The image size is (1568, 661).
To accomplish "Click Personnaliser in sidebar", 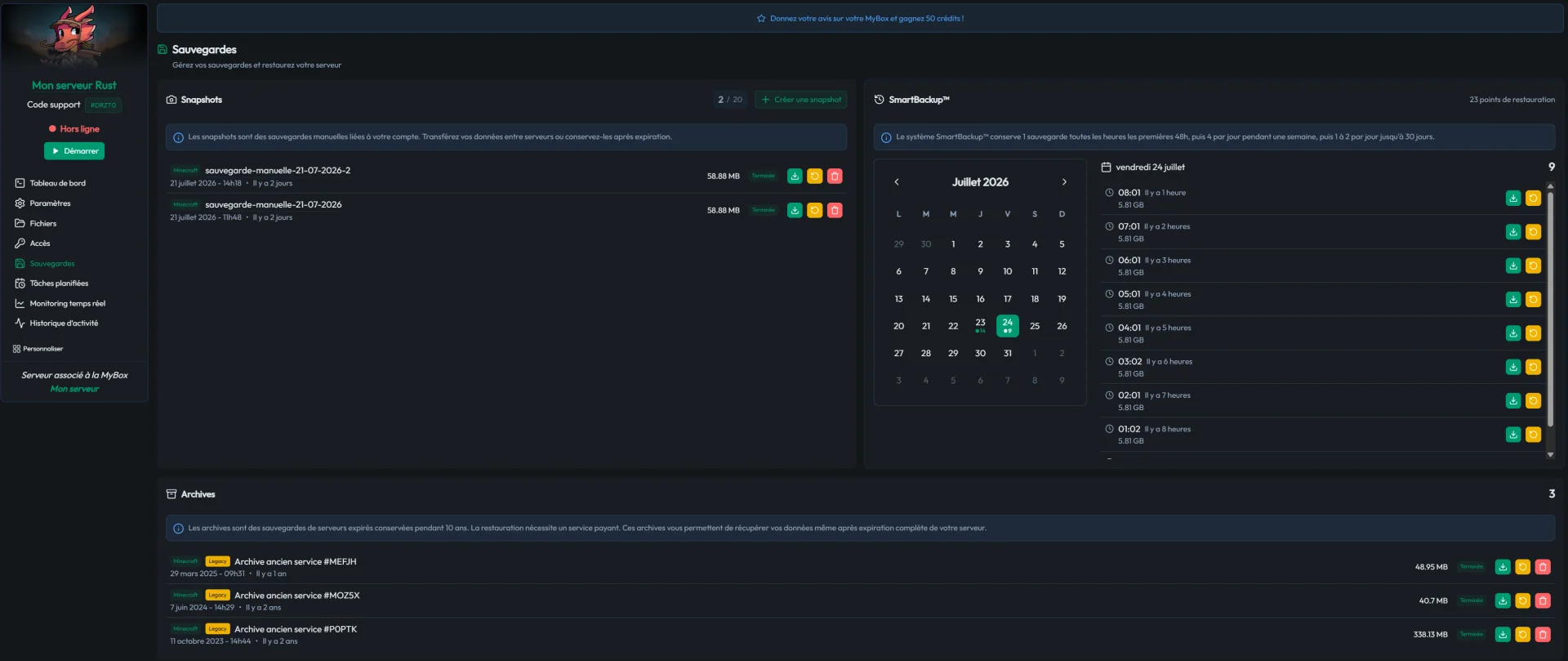I will coord(38,349).
